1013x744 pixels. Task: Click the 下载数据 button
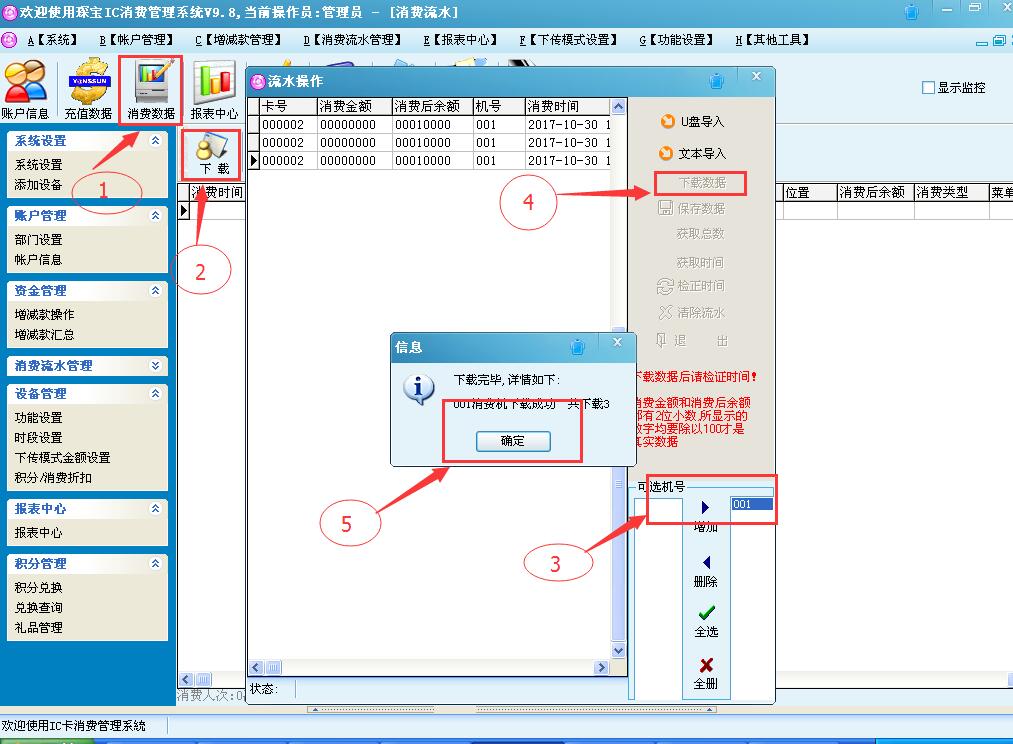(x=700, y=183)
